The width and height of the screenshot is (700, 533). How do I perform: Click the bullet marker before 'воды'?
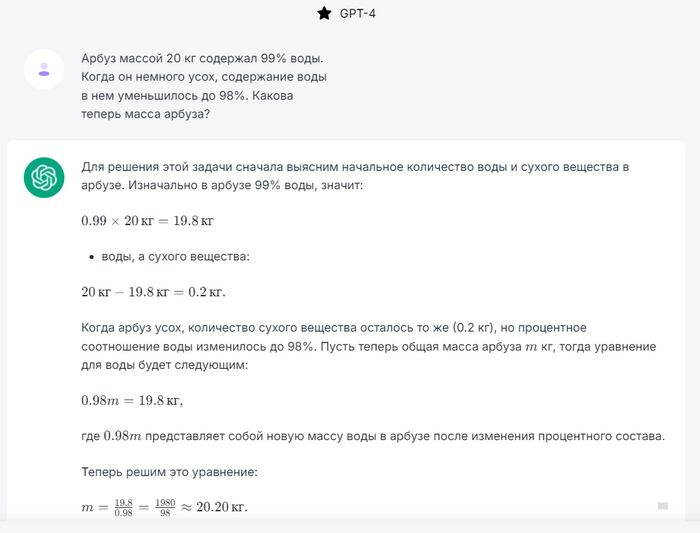click(92, 257)
